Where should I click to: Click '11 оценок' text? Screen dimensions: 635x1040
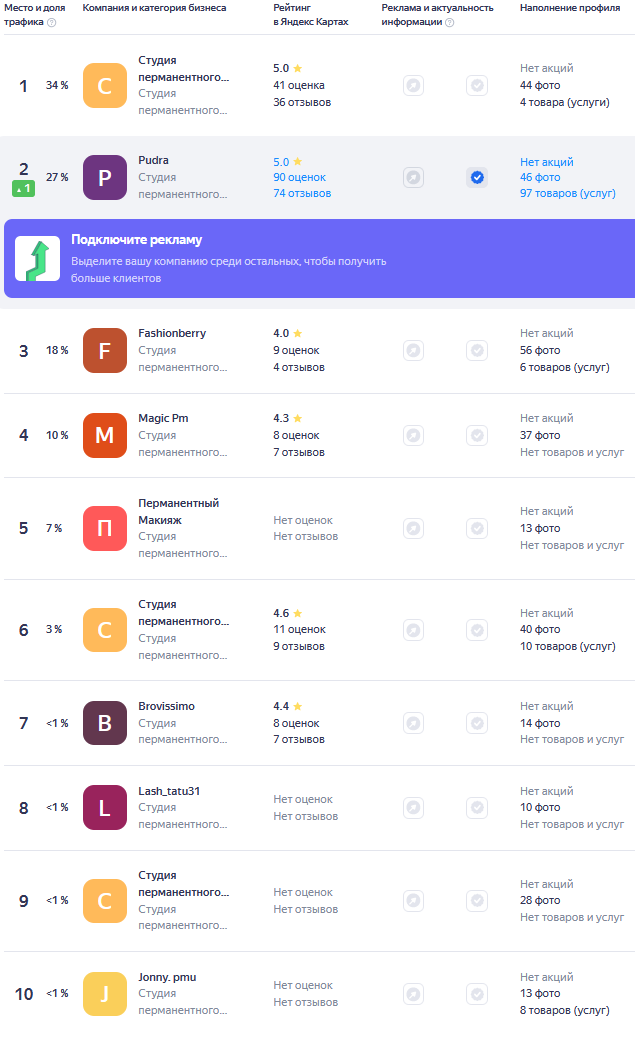point(299,629)
